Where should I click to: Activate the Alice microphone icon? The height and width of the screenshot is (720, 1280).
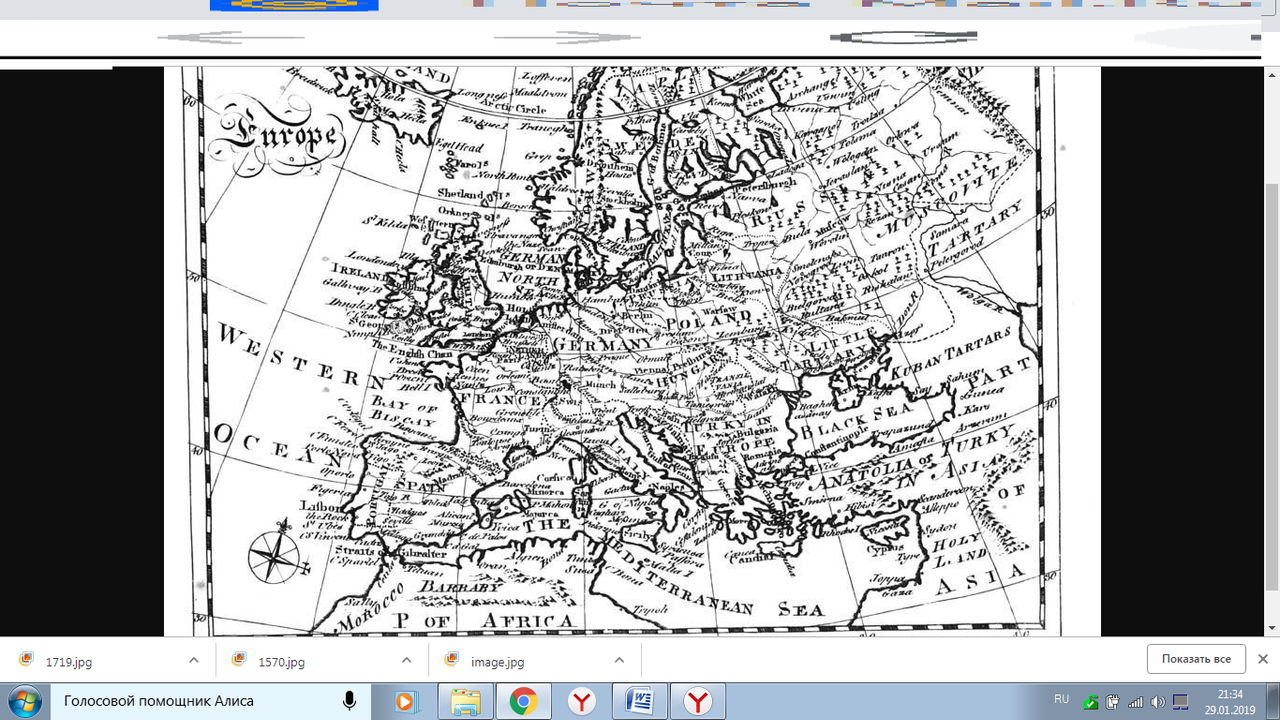click(x=349, y=701)
